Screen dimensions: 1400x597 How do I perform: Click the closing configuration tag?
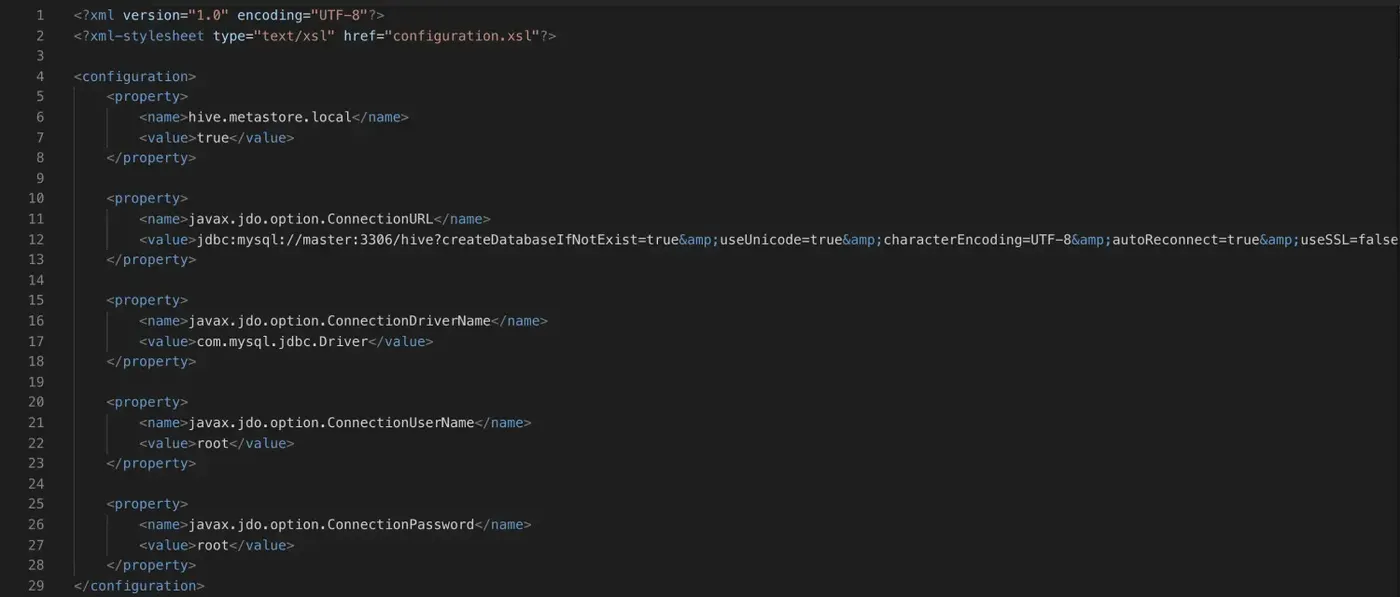pyautogui.click(x=139, y=586)
